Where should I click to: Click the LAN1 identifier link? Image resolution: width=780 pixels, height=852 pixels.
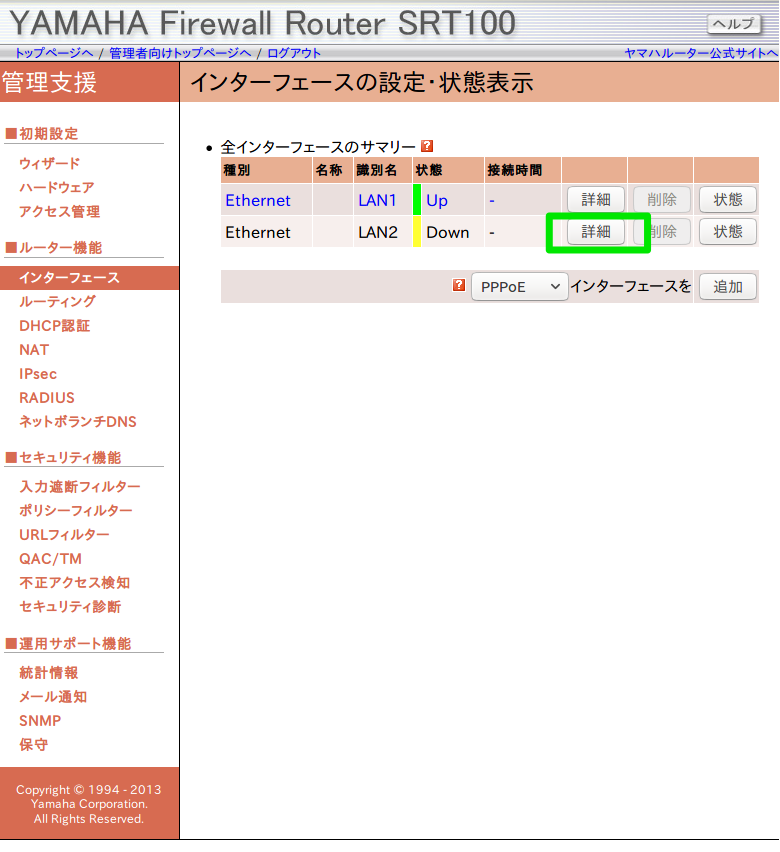point(377,201)
